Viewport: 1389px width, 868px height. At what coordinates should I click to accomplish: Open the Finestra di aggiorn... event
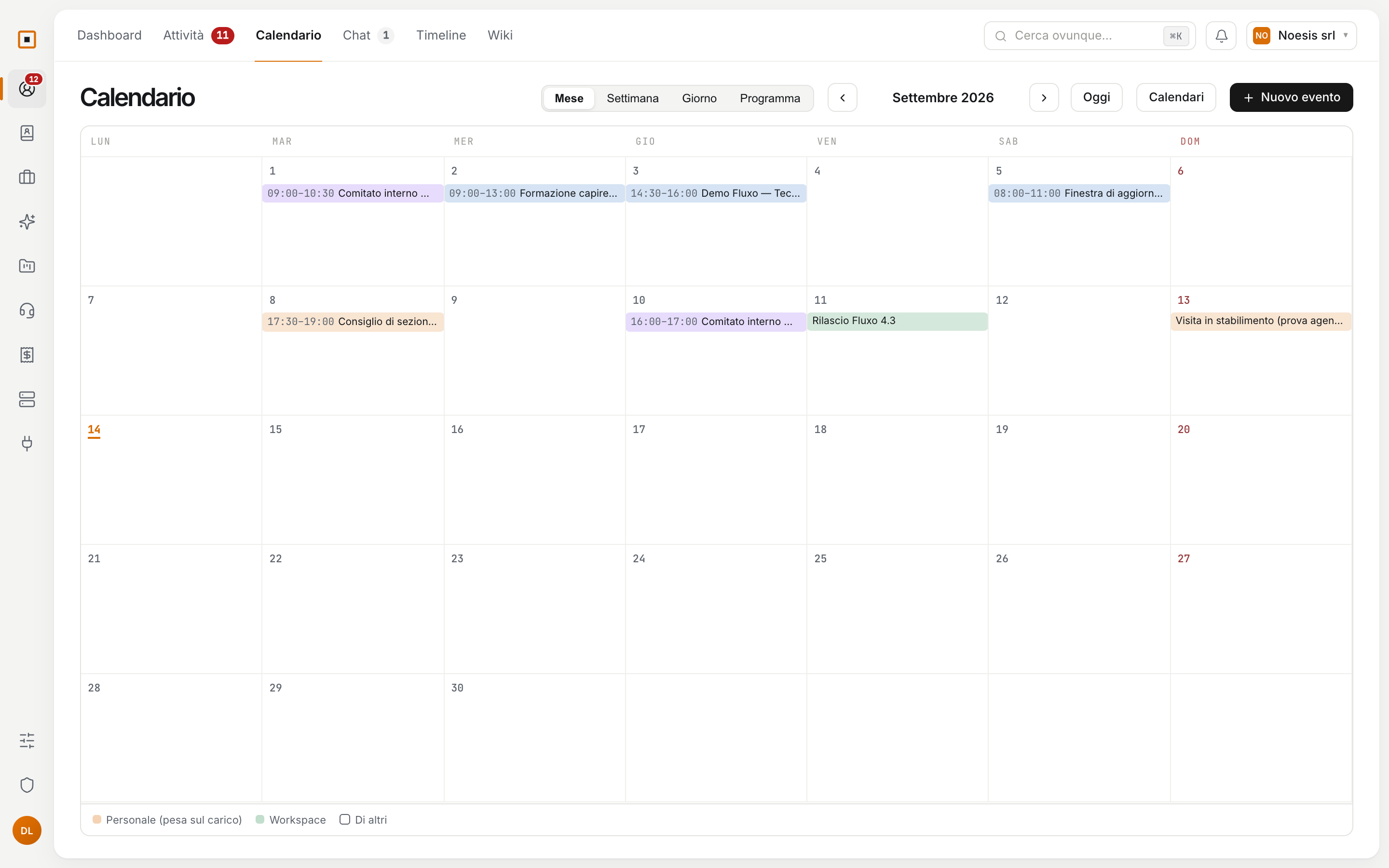[x=1079, y=193]
